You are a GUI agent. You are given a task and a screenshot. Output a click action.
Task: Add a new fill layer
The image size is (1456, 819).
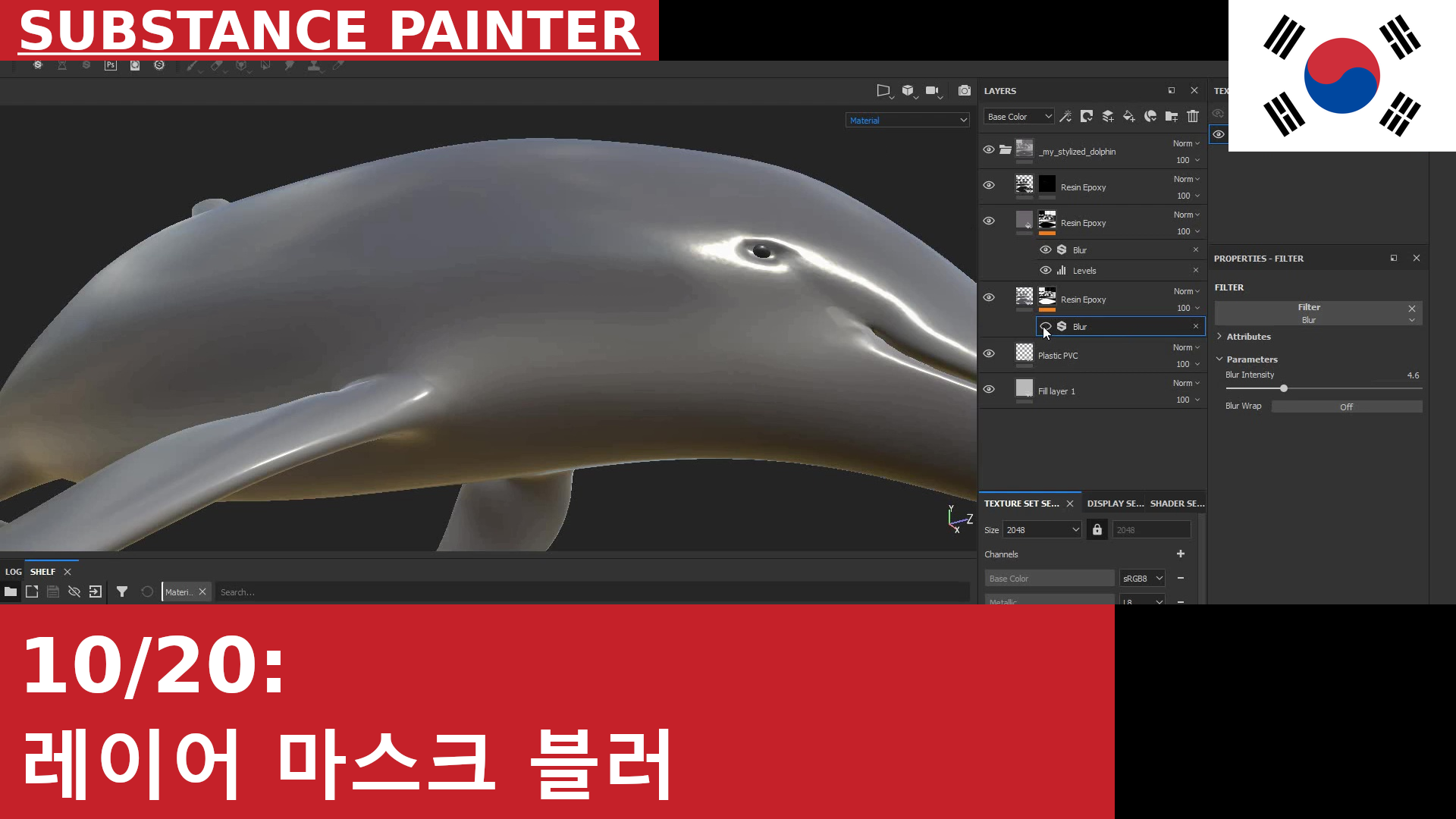pyautogui.click(x=1129, y=116)
